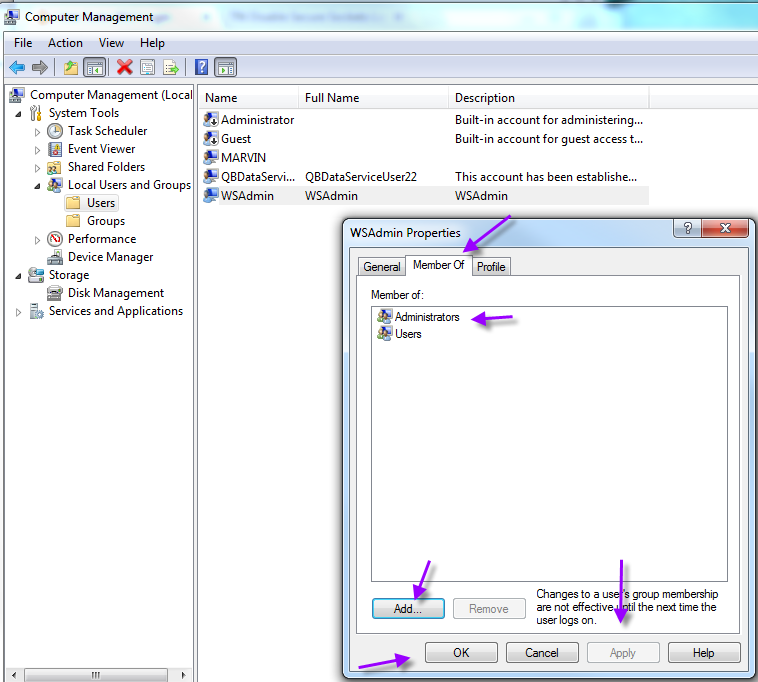This screenshot has width=758, height=682.
Task: Click the Guest user account icon
Action: tap(211, 139)
